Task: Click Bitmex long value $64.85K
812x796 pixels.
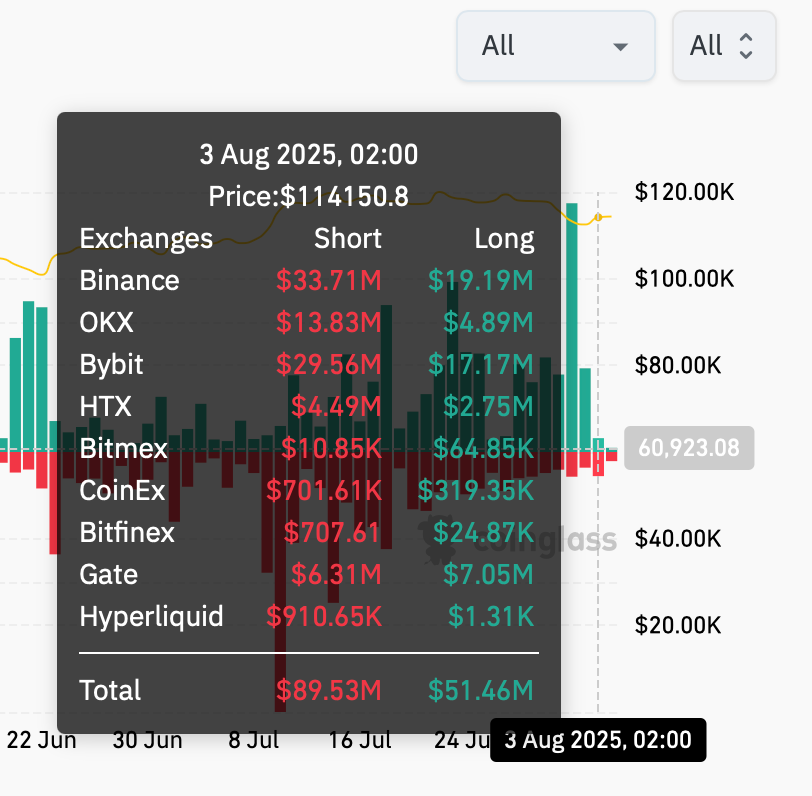Action: click(483, 448)
